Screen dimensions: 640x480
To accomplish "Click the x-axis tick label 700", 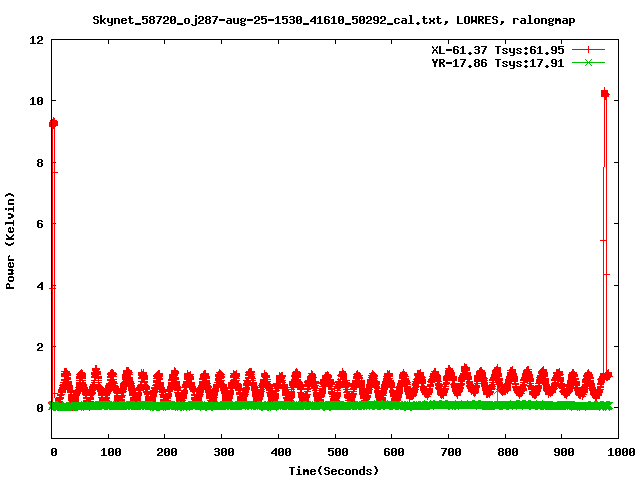I will coord(450,452).
